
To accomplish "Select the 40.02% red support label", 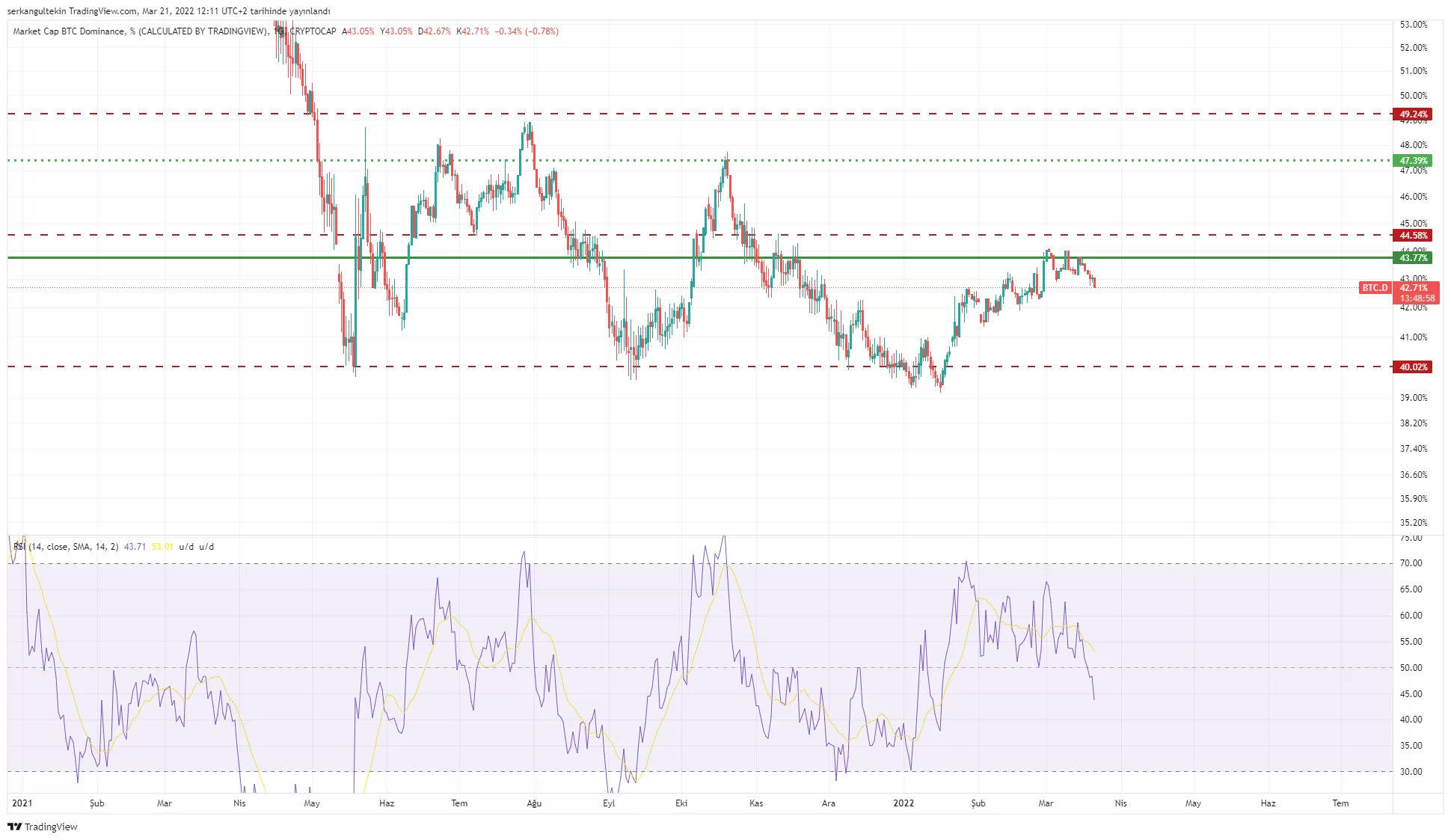I will click(x=1413, y=367).
